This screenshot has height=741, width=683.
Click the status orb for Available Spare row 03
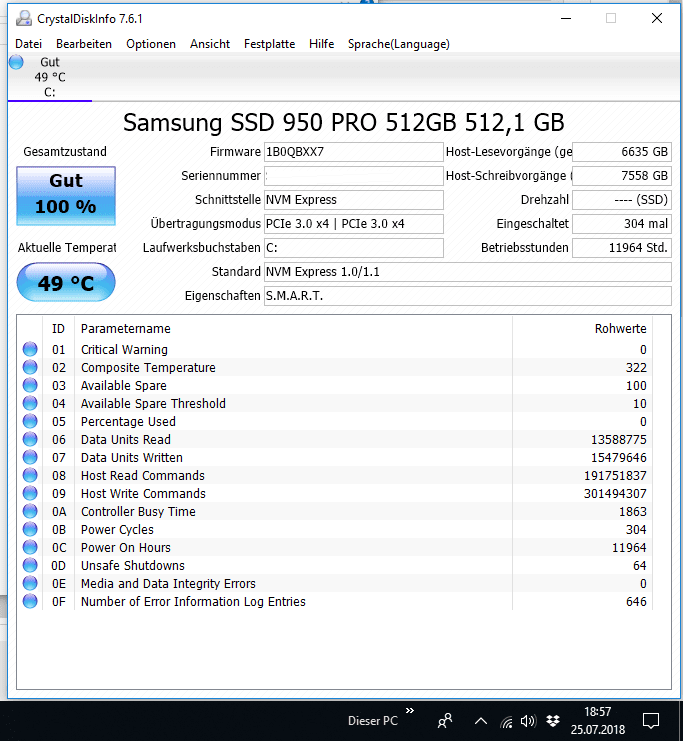pos(30,385)
